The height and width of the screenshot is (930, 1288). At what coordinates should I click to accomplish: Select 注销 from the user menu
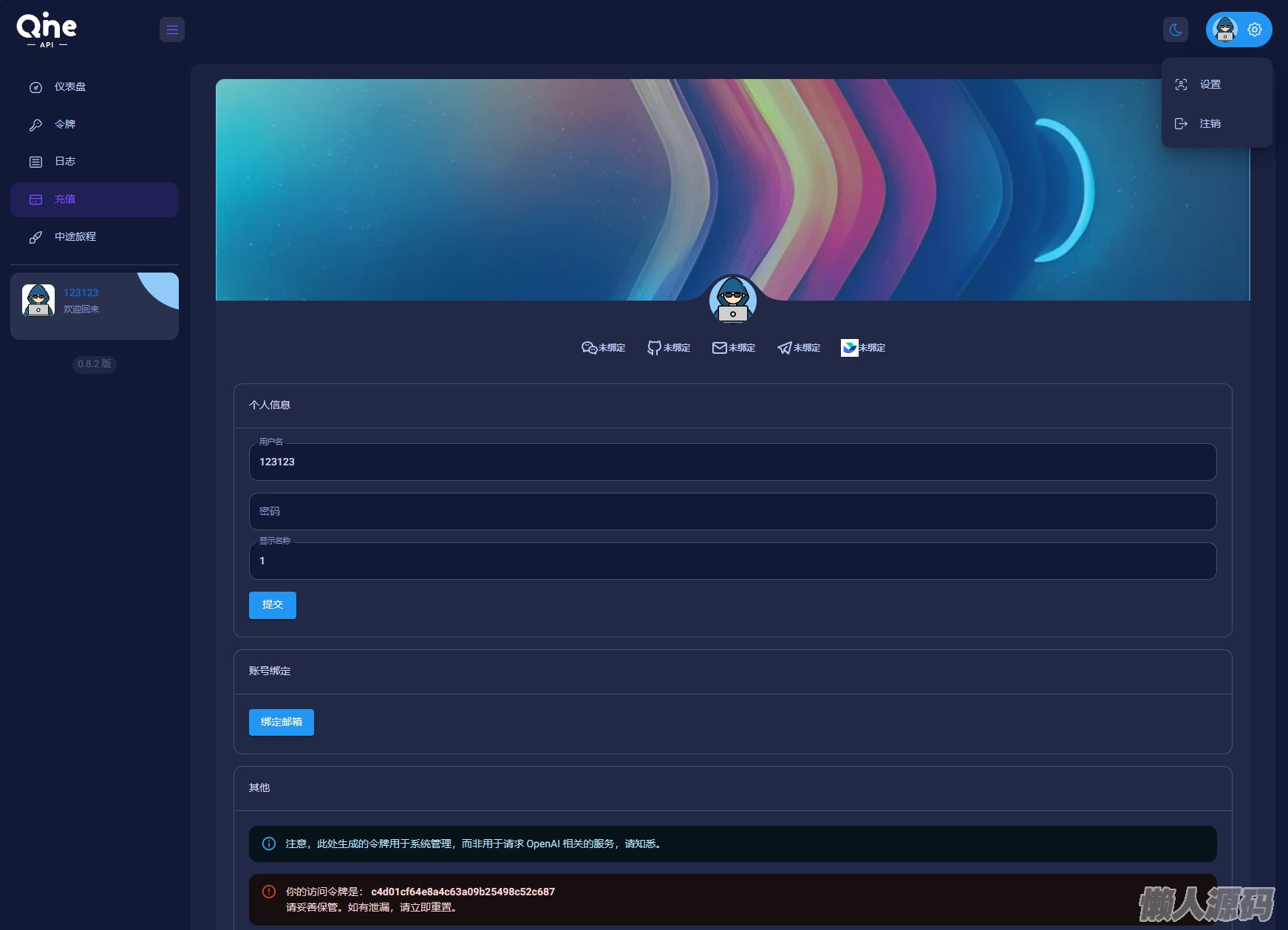[1217, 123]
